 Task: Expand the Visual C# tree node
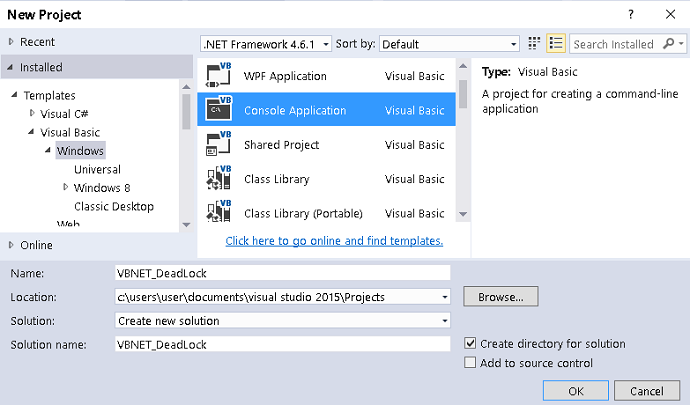(x=32, y=113)
